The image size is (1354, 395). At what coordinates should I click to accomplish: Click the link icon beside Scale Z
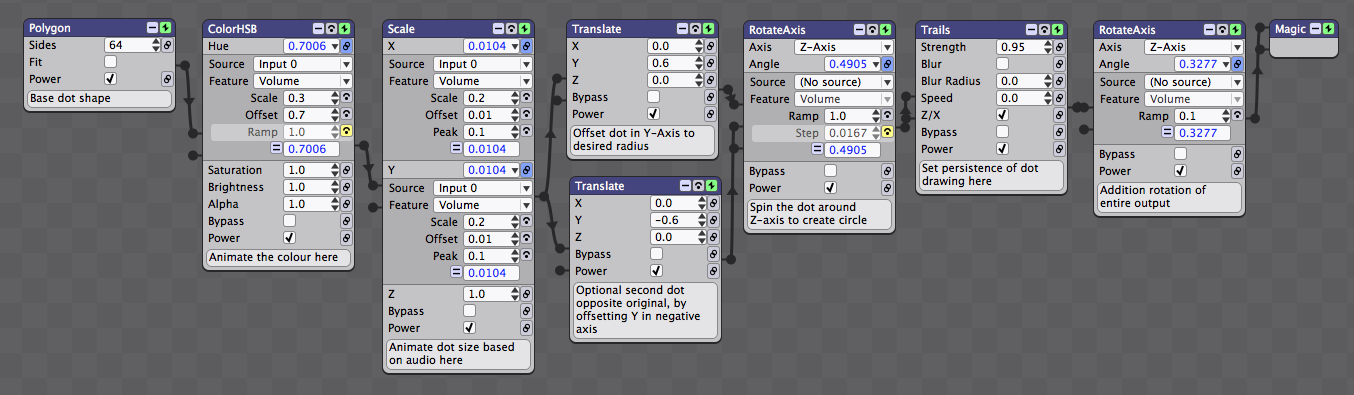(526, 294)
